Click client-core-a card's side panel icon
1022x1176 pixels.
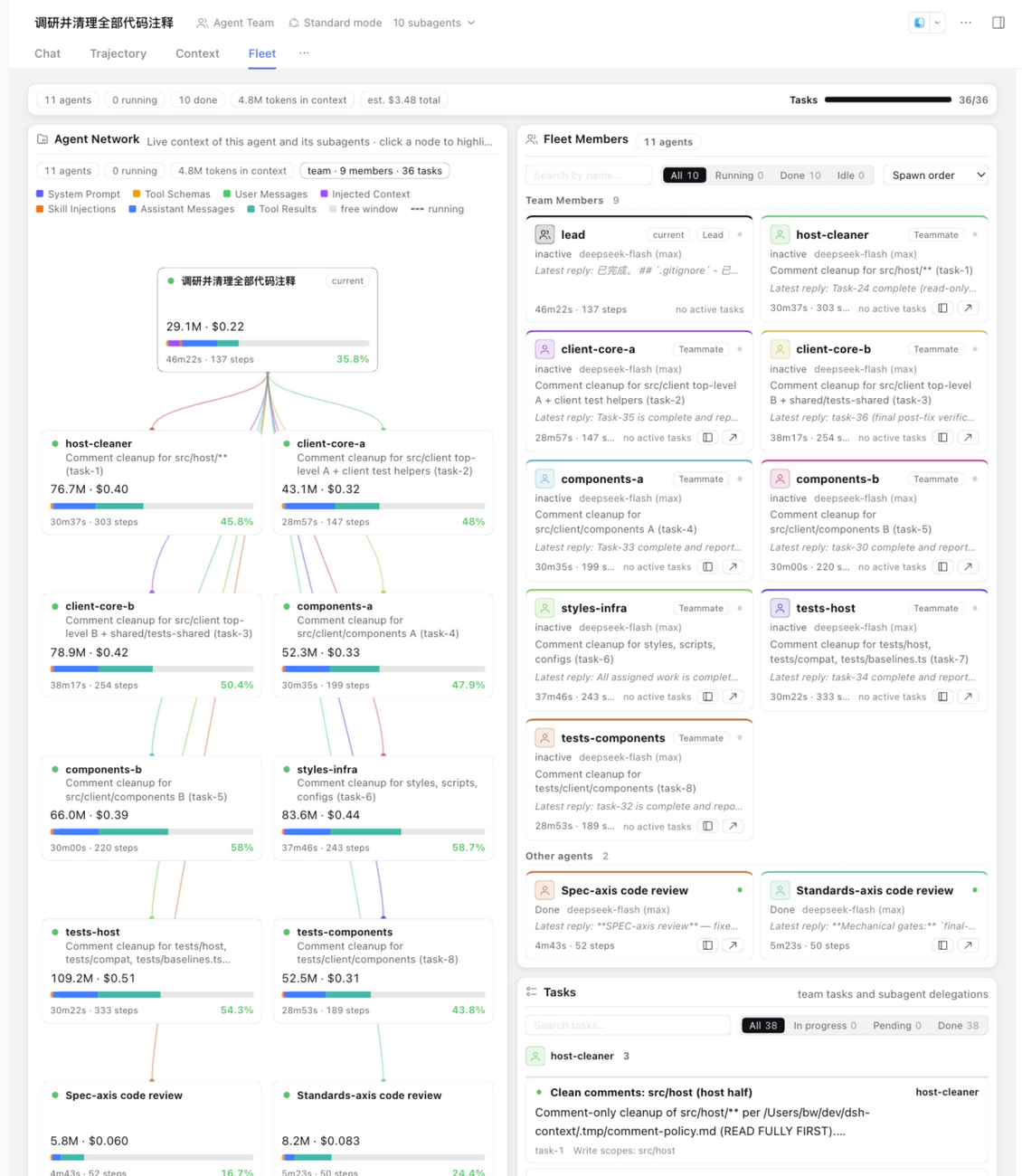coord(708,438)
